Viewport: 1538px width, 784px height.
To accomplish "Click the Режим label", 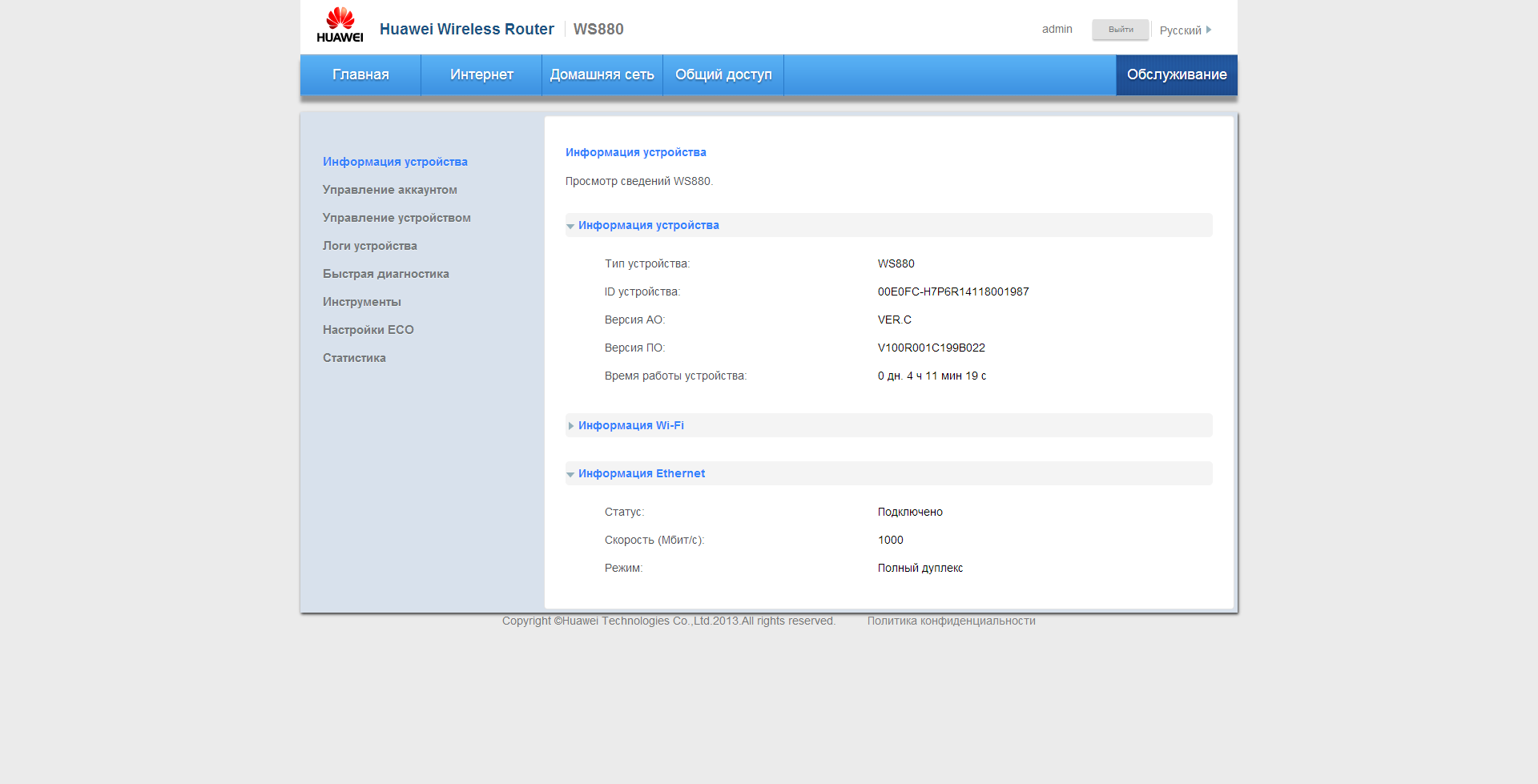I will pyautogui.click(x=624, y=568).
